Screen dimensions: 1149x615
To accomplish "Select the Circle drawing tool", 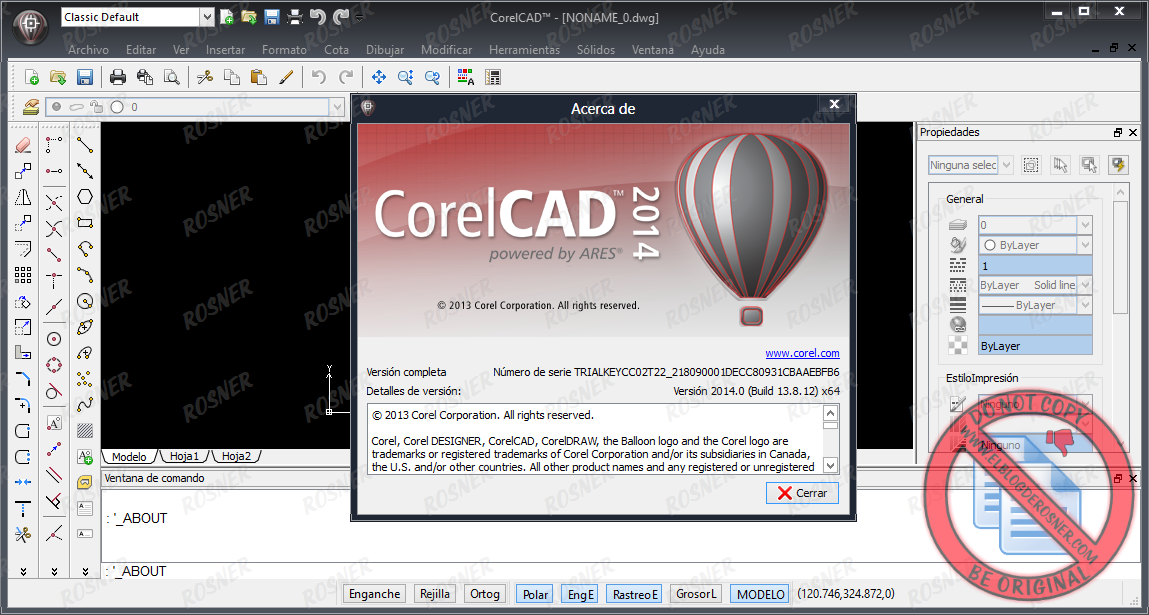I will click(x=85, y=301).
